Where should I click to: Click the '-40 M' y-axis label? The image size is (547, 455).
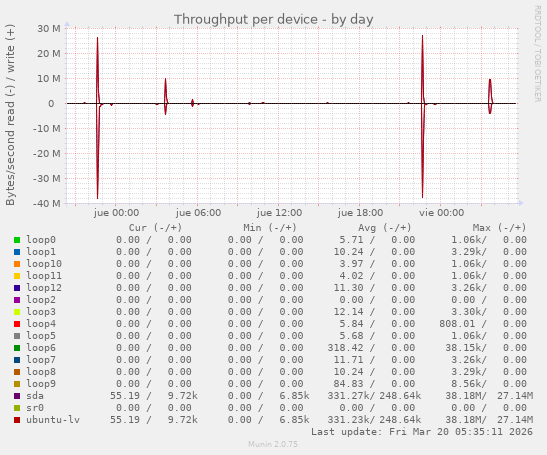(x=47, y=203)
